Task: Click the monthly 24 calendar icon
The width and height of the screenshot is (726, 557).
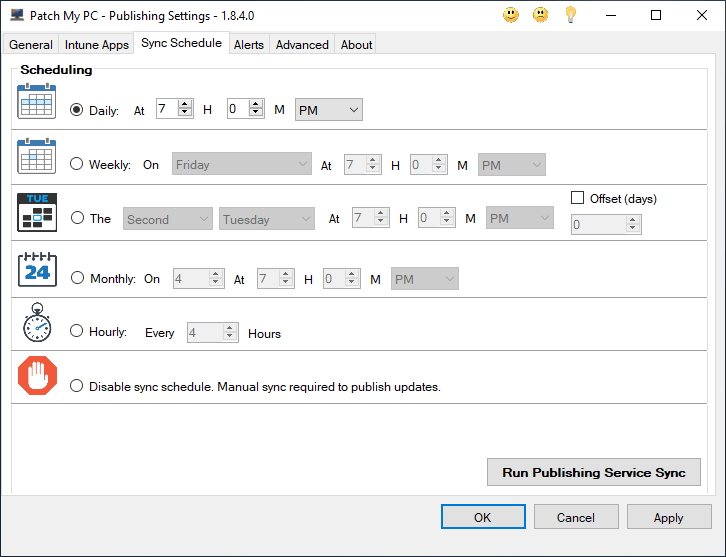Action: pyautogui.click(x=37, y=269)
